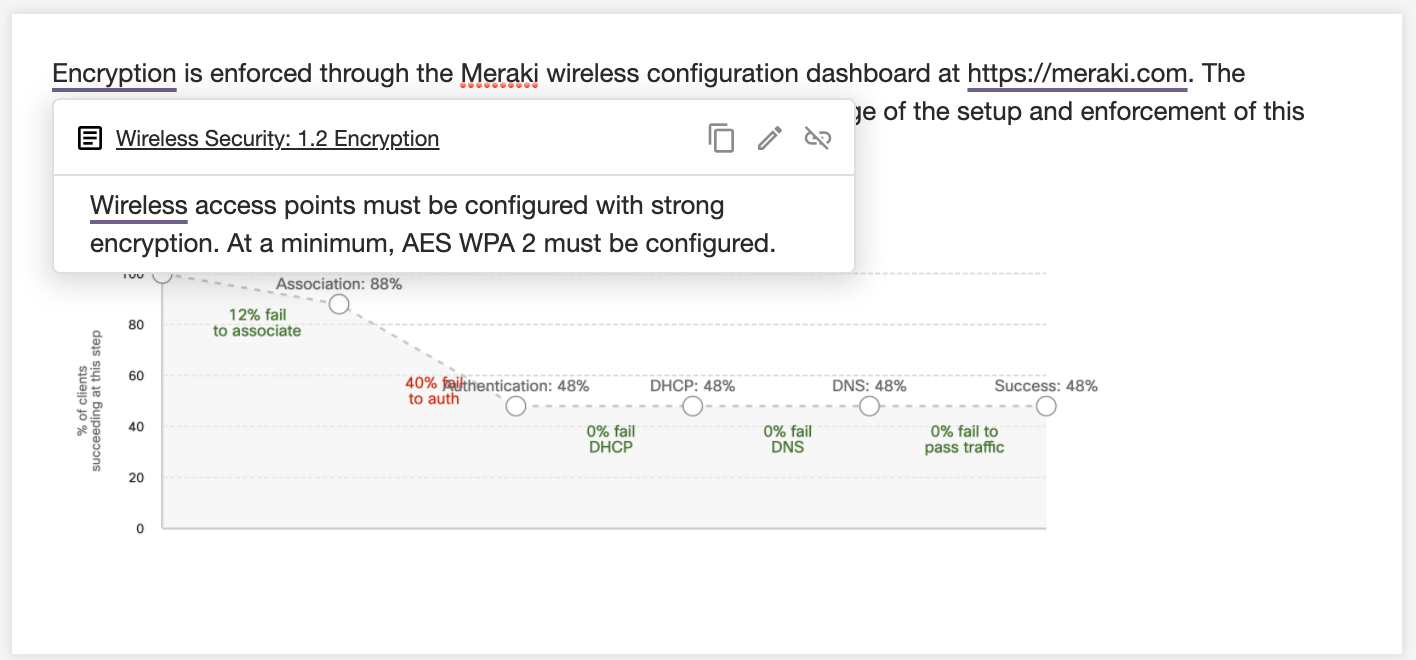Select the DNS 48% data point
The image size is (1416, 660).
pos(870,406)
